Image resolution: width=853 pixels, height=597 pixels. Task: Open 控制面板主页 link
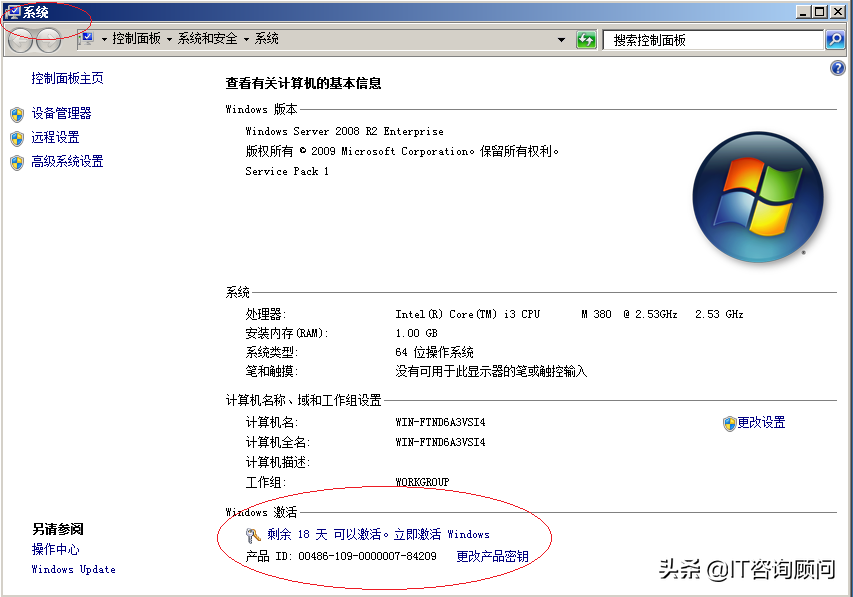(67, 78)
